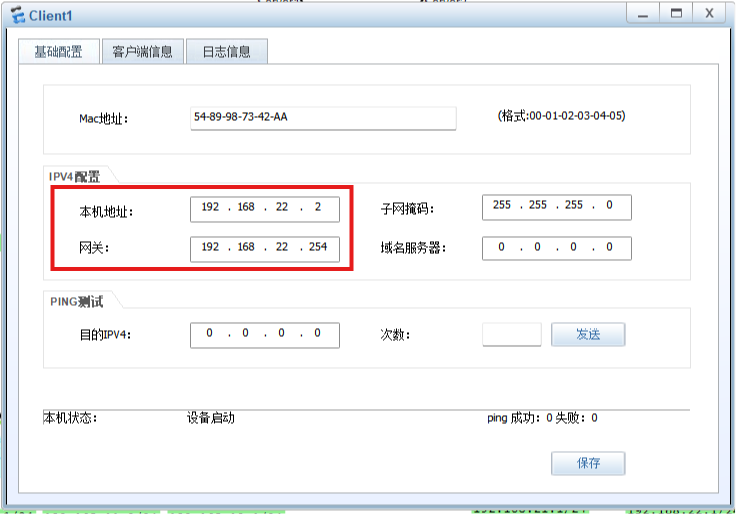Screen dimensions: 736x514
Task: Open the 客户端信息 tab
Action: click(143, 52)
